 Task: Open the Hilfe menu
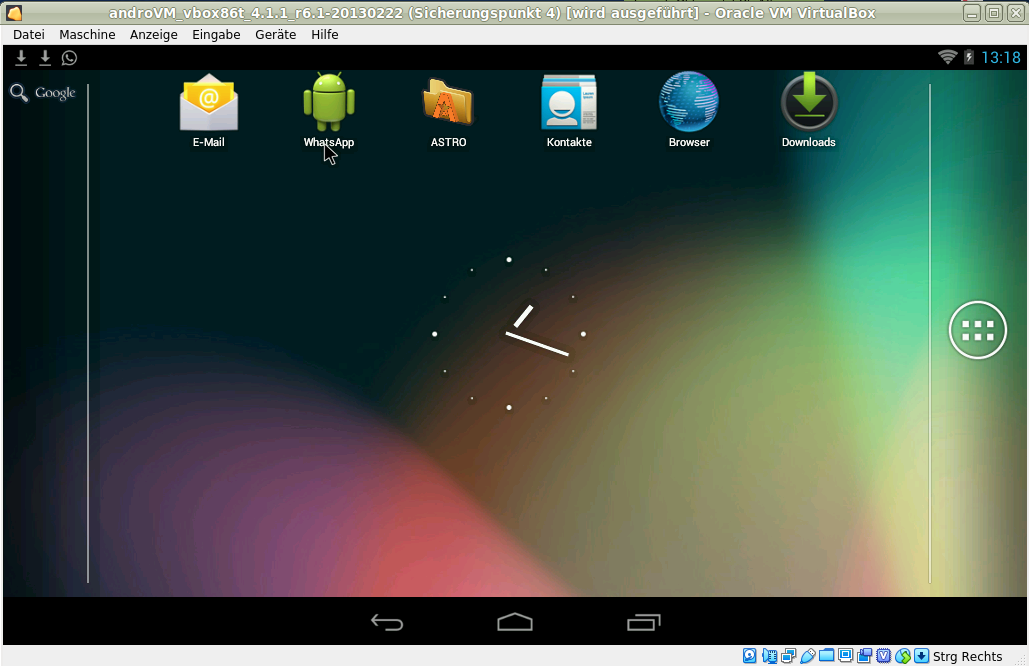tap(325, 34)
